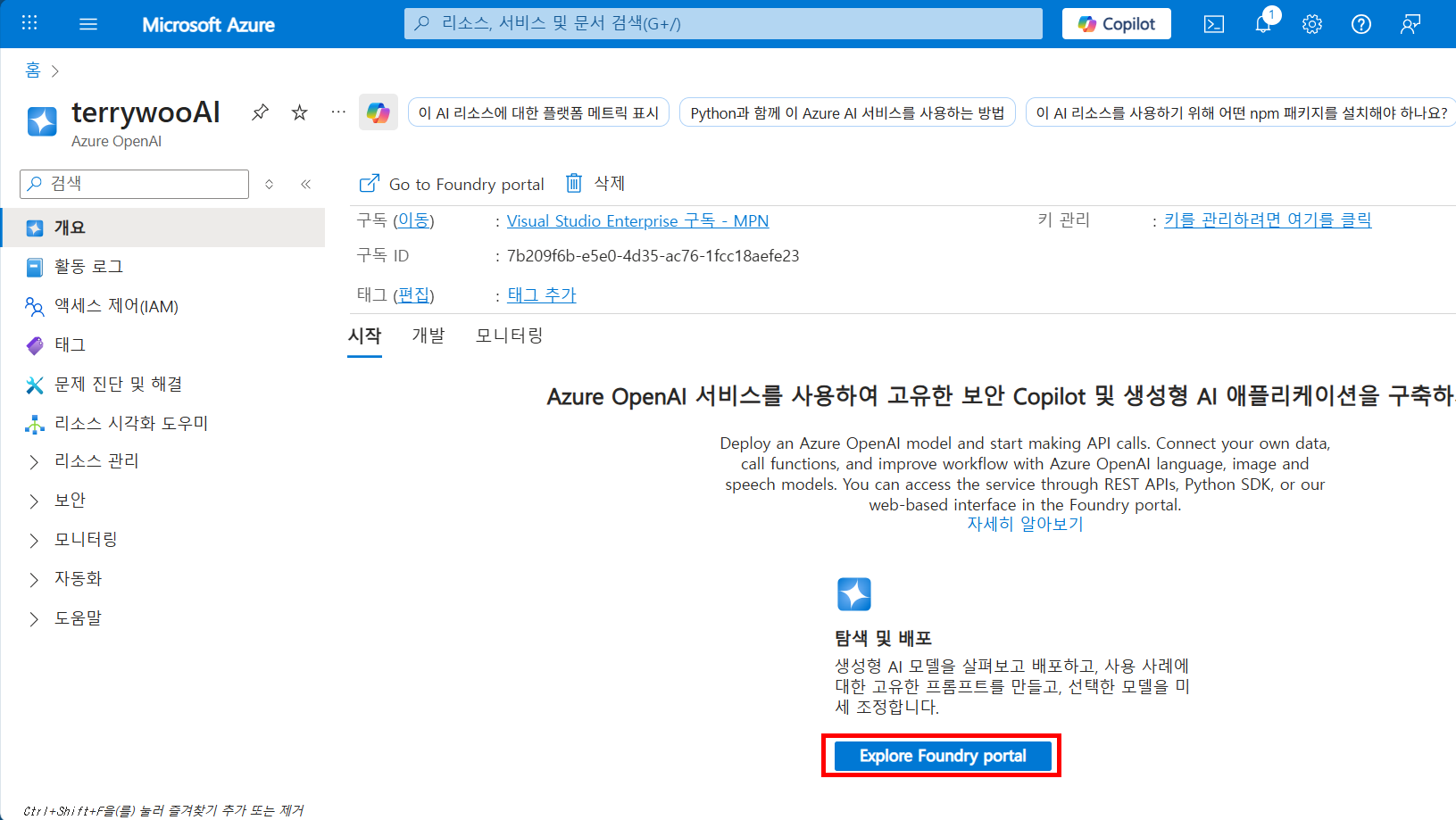Click subscription ID 7b209f6b-e5e0-4d35-ac76-1fcc18aefe23
The width and height of the screenshot is (1456, 820).
(x=653, y=256)
